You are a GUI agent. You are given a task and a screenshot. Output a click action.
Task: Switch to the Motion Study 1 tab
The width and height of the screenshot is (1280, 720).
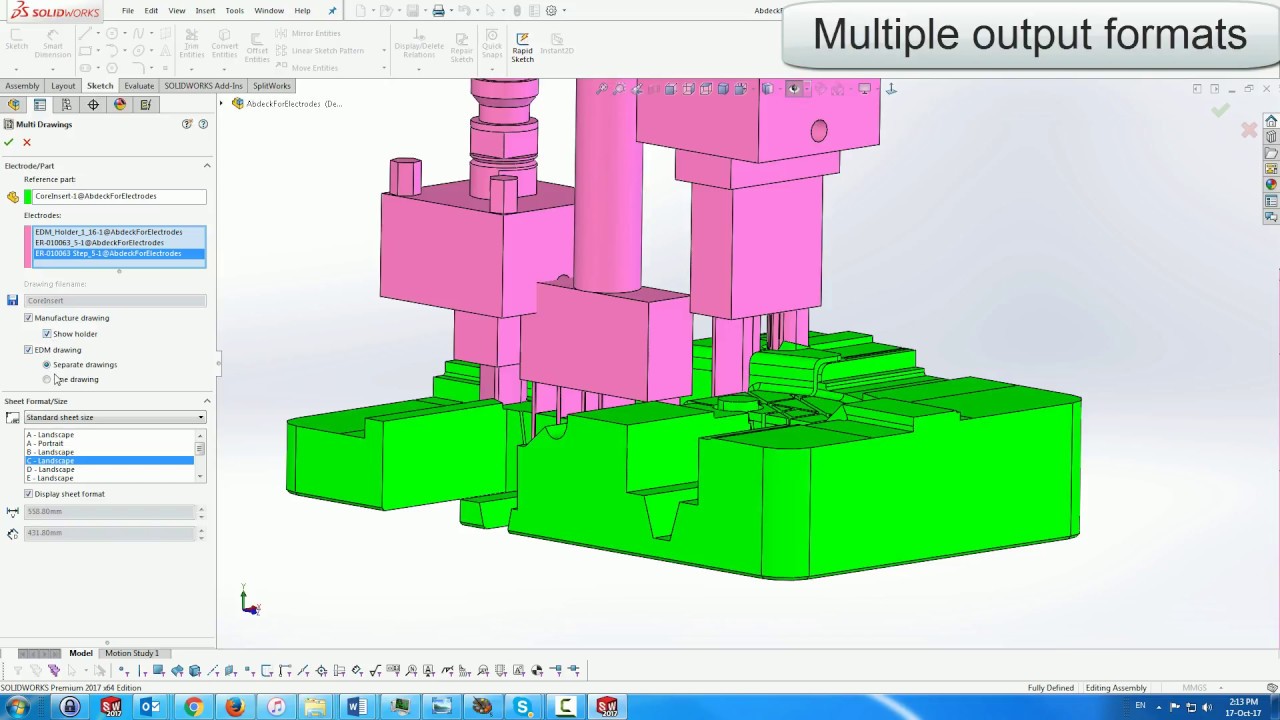(132, 653)
